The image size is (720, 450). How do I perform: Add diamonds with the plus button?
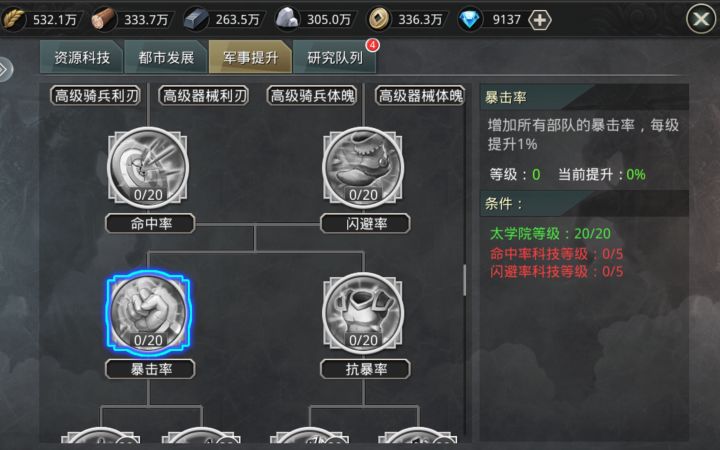tap(540, 20)
